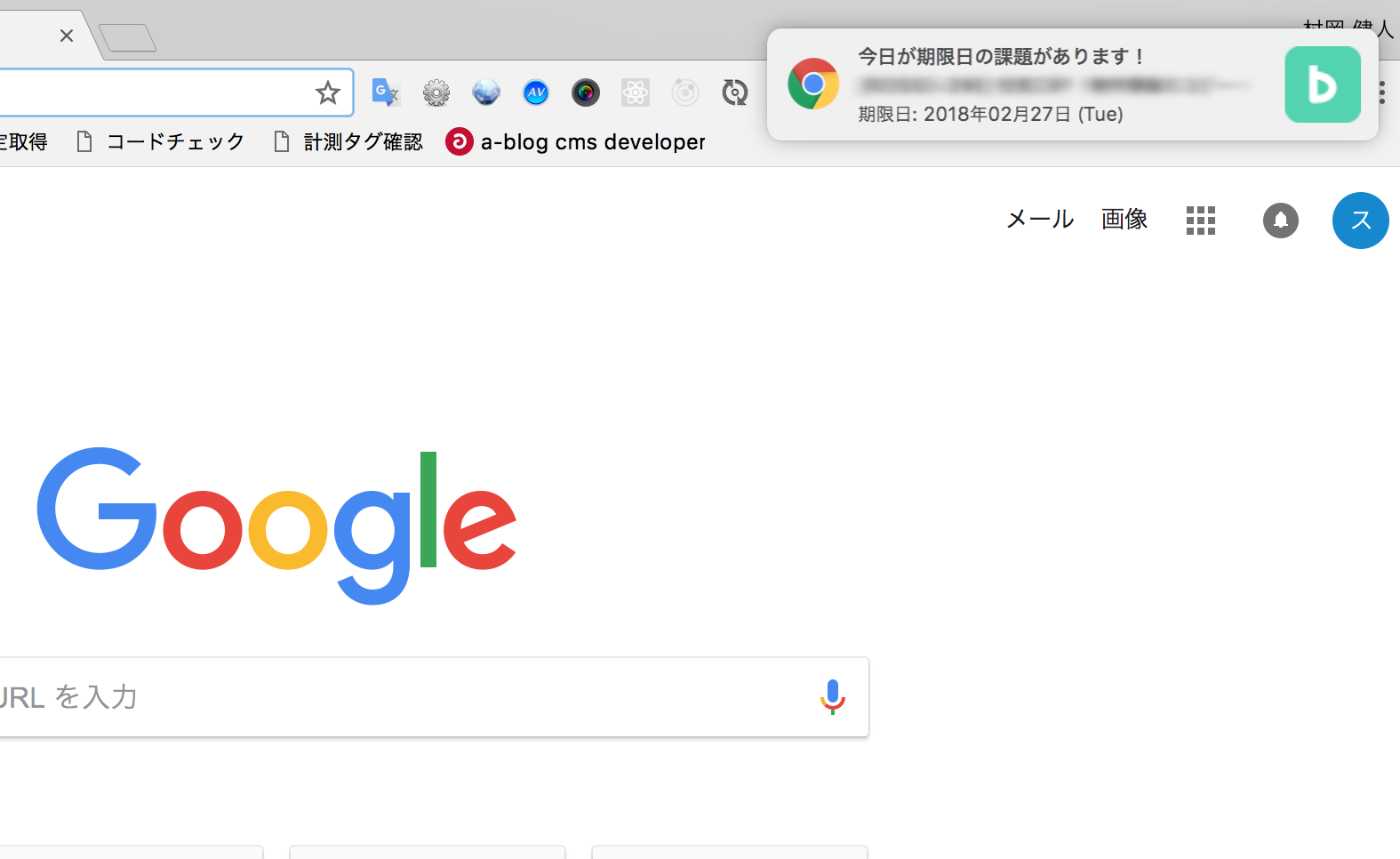This screenshot has height=859, width=1400.
Task: Open a new tab
Action: [128, 37]
